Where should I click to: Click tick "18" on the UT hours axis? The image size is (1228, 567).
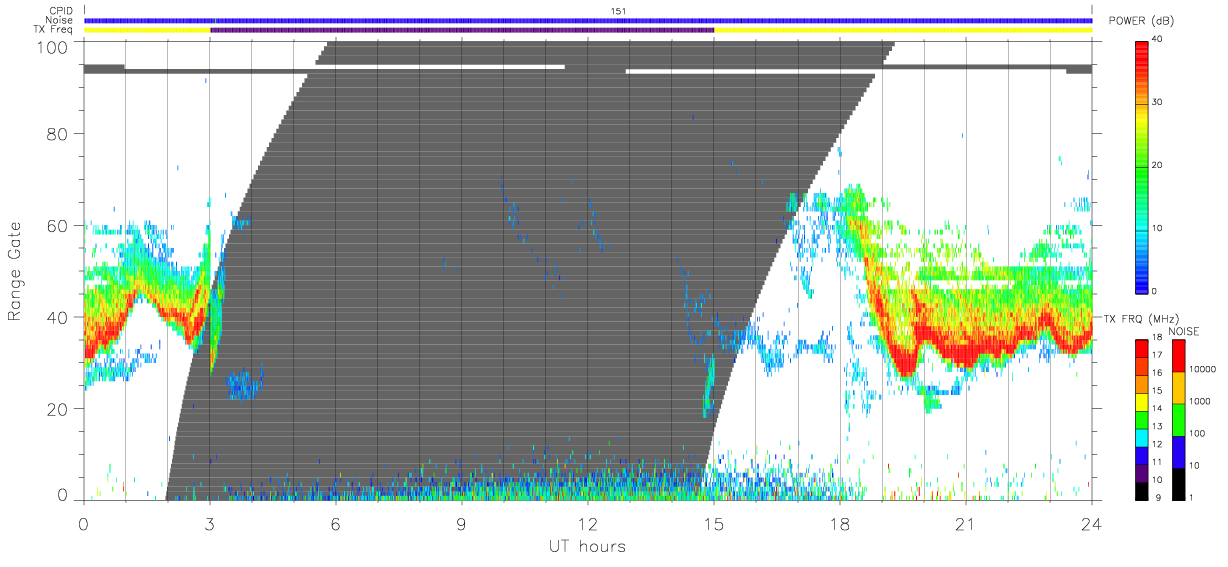point(840,523)
